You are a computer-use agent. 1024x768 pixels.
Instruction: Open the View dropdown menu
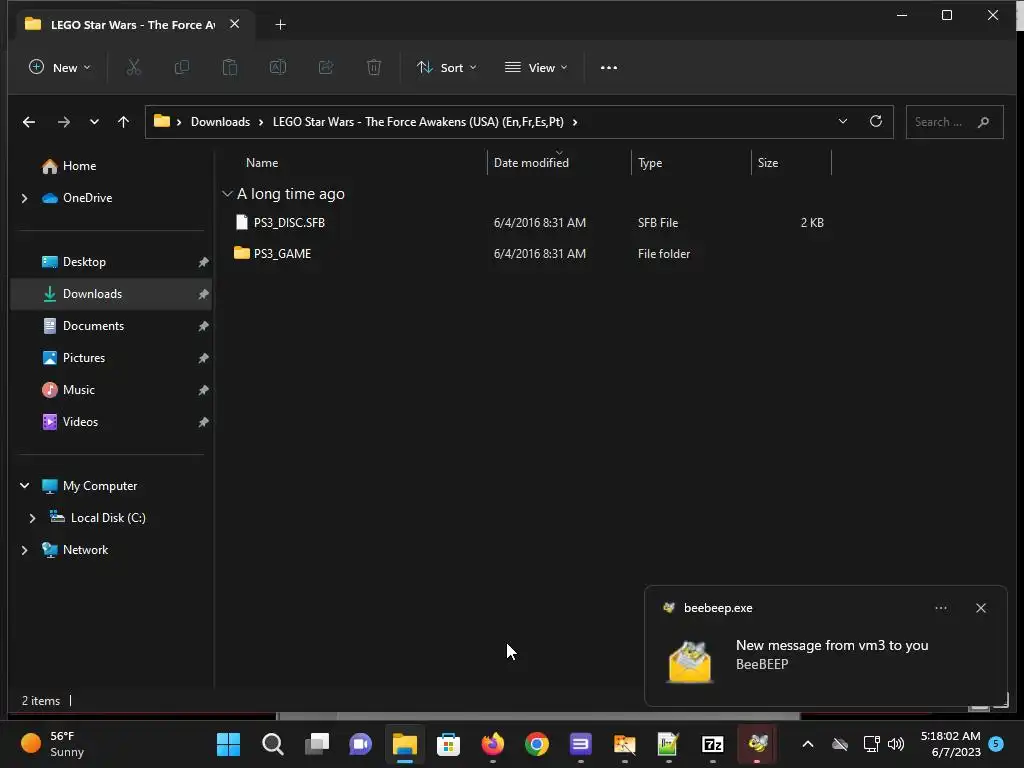pos(536,67)
